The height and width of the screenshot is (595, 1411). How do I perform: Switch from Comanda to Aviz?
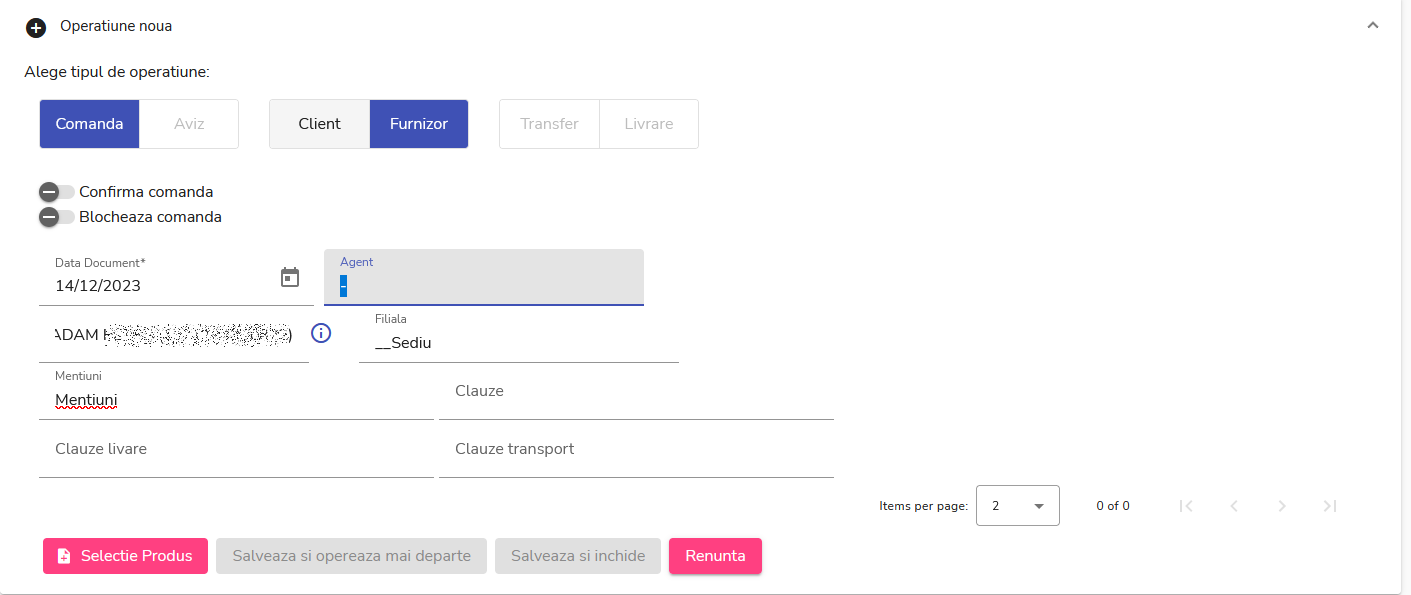[189, 123]
